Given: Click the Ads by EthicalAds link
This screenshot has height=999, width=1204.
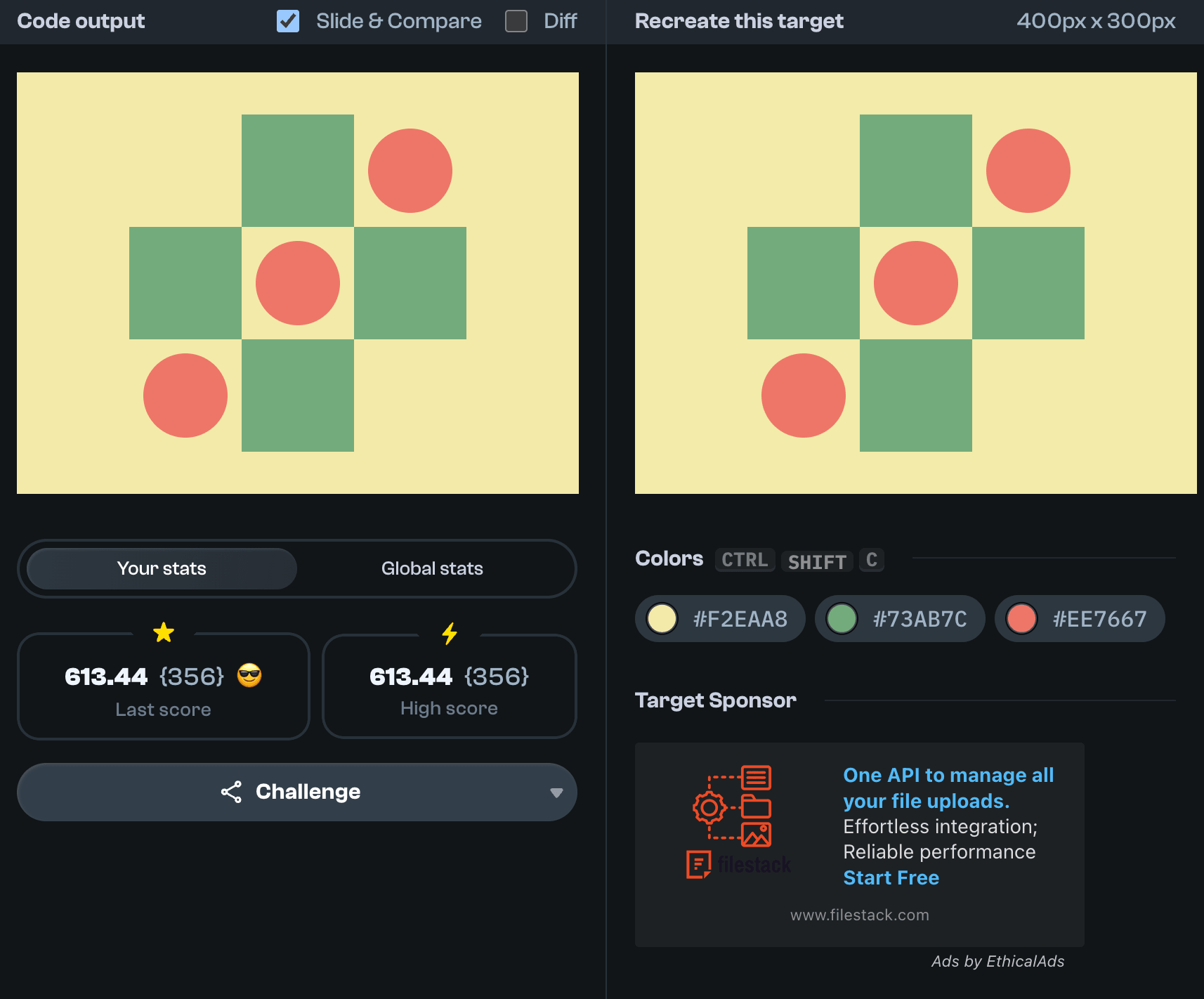Looking at the screenshot, I should 997,961.
